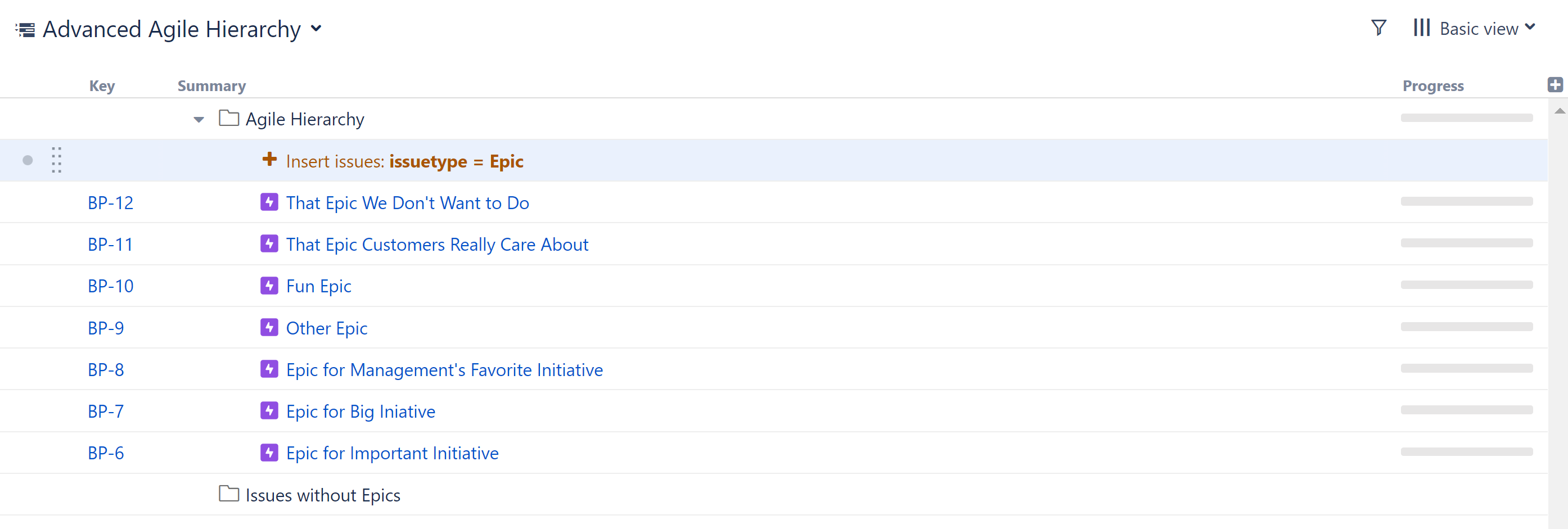1568x529 pixels.
Task: Toggle the row selector dot on the Insert row
Action: pos(28,160)
